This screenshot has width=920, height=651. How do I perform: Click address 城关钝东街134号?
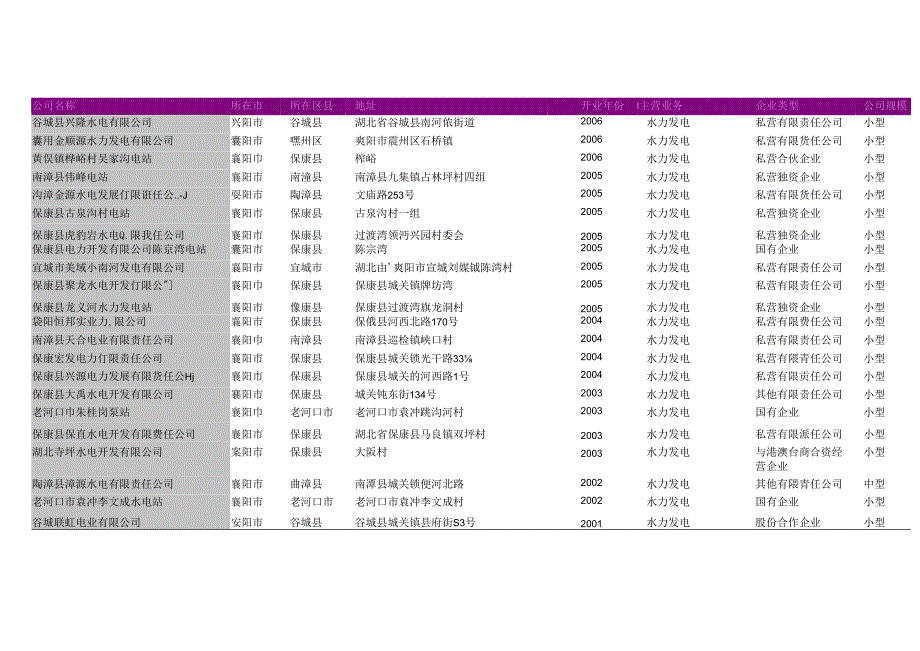tap(395, 394)
